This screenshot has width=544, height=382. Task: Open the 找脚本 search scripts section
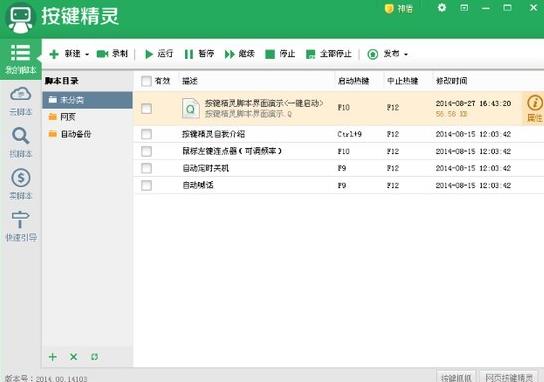coord(20,143)
